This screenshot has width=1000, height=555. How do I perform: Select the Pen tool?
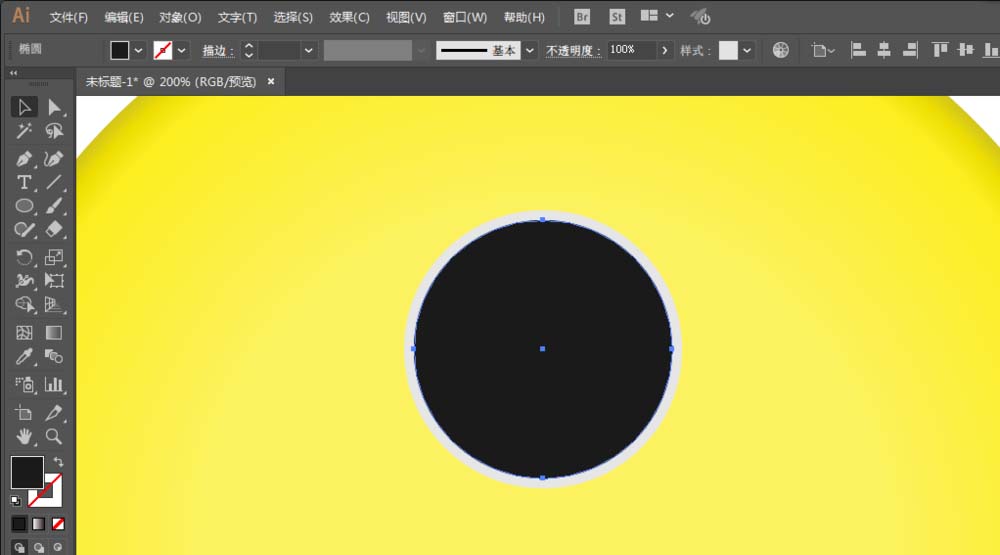coord(24,159)
